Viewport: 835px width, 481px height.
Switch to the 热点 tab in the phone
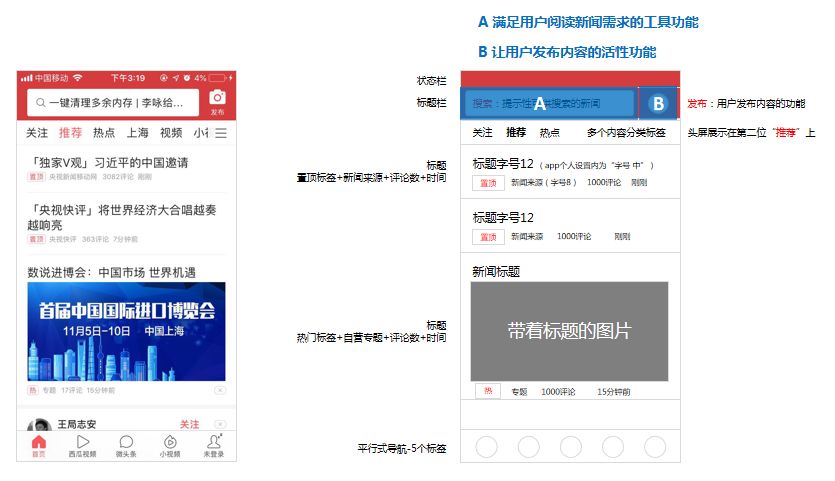(x=104, y=133)
